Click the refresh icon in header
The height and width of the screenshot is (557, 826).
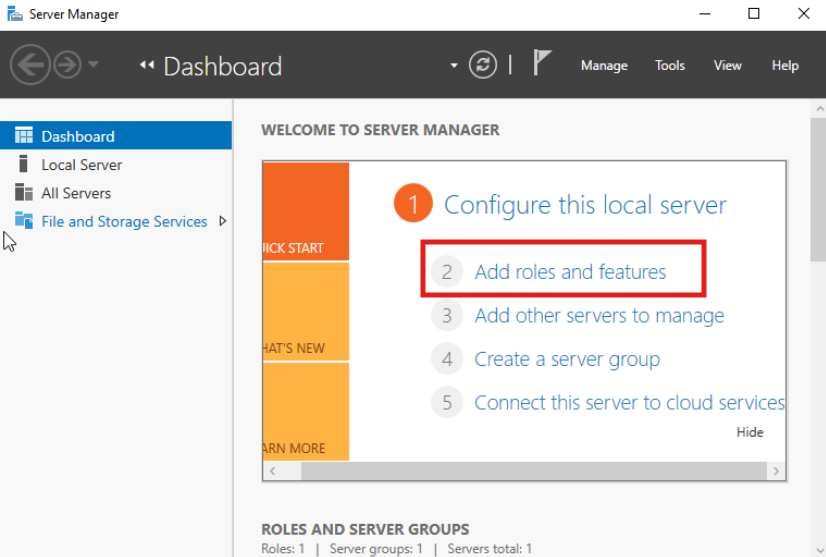(x=483, y=65)
